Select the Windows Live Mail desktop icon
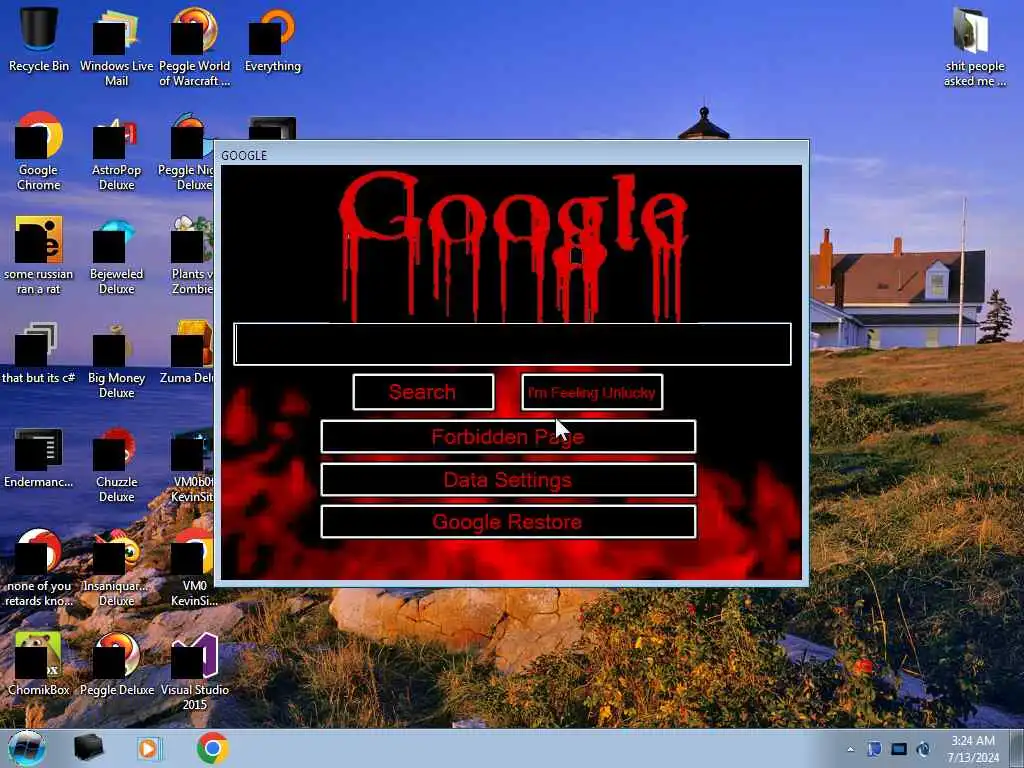The width and height of the screenshot is (1024, 768). [116, 47]
